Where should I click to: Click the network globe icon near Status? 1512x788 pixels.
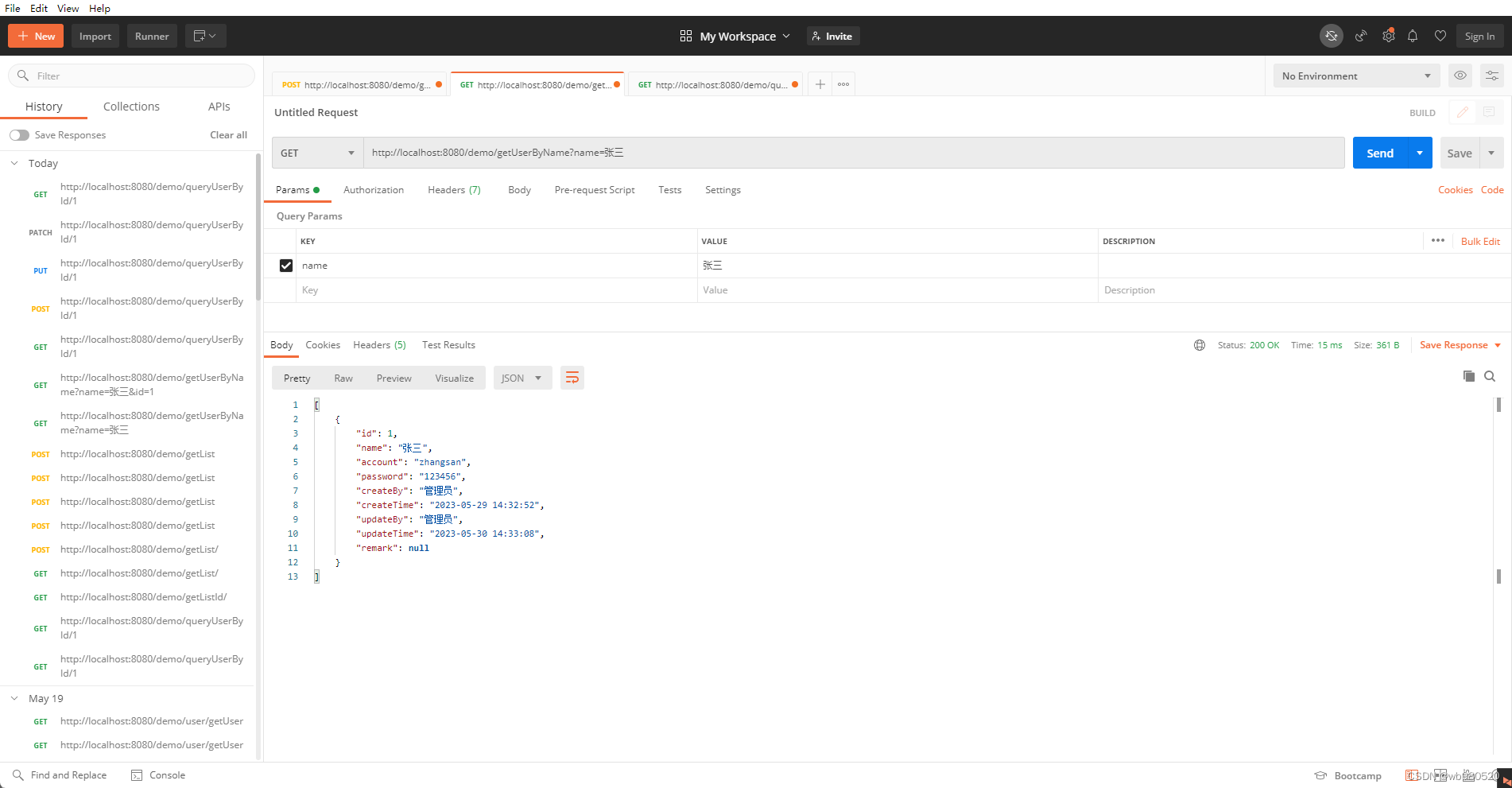click(1200, 345)
